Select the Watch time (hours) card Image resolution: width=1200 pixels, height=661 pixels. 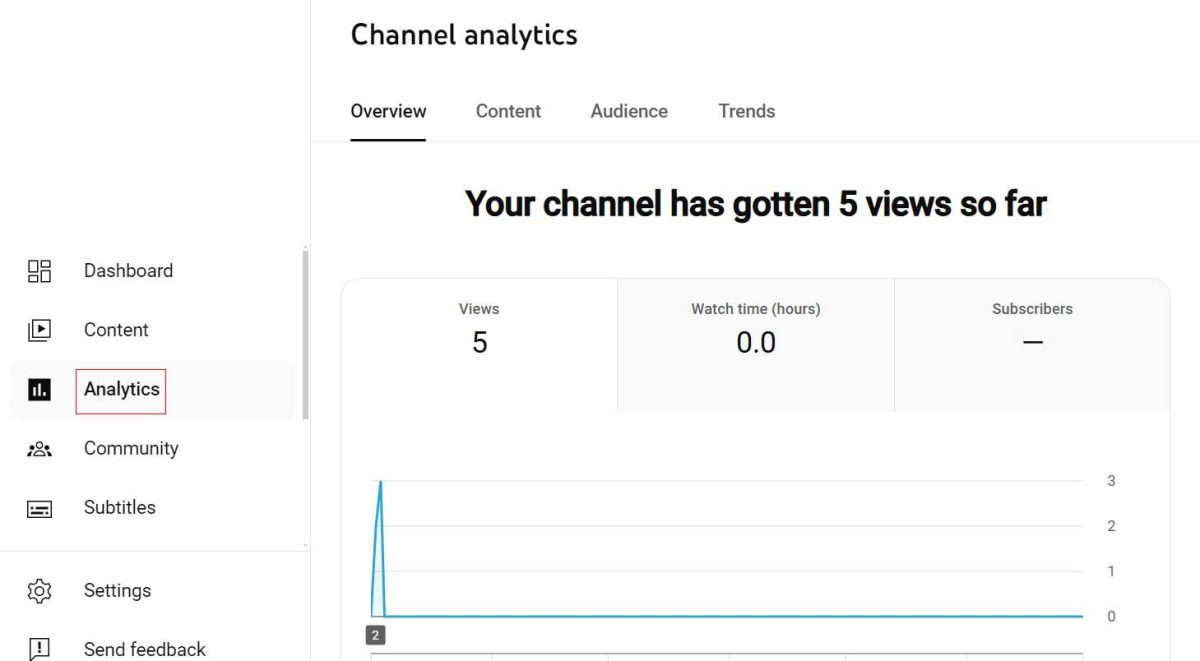click(x=756, y=345)
